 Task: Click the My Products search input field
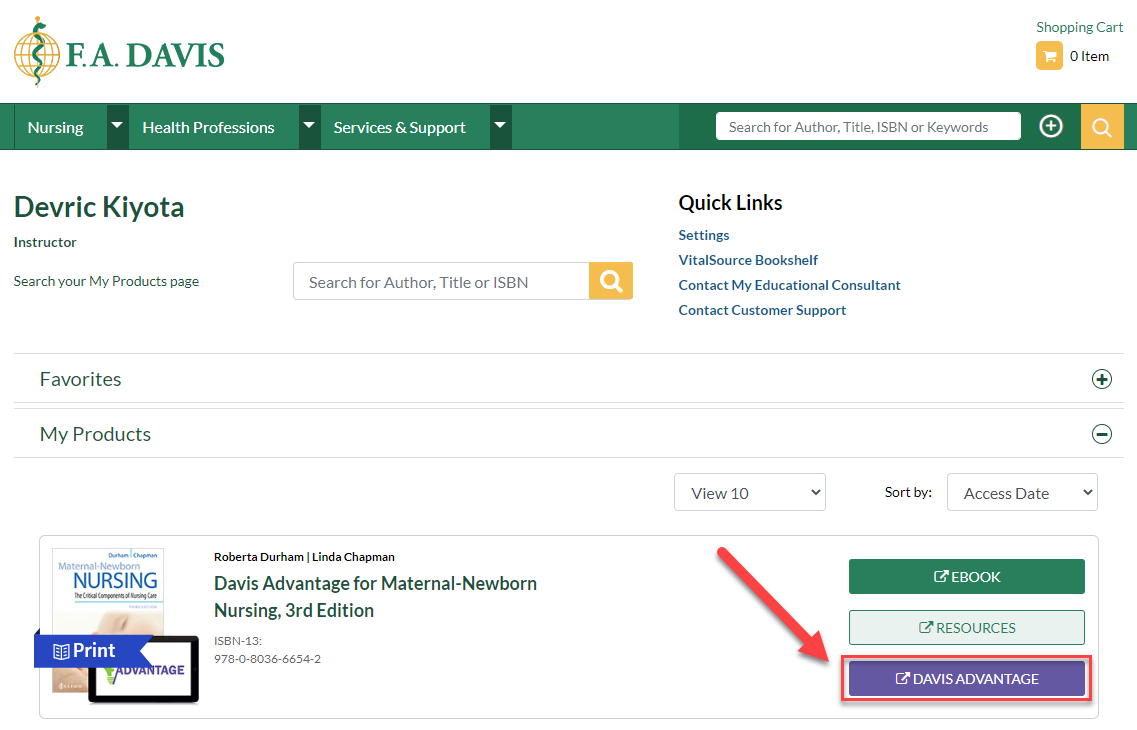[x=441, y=282]
